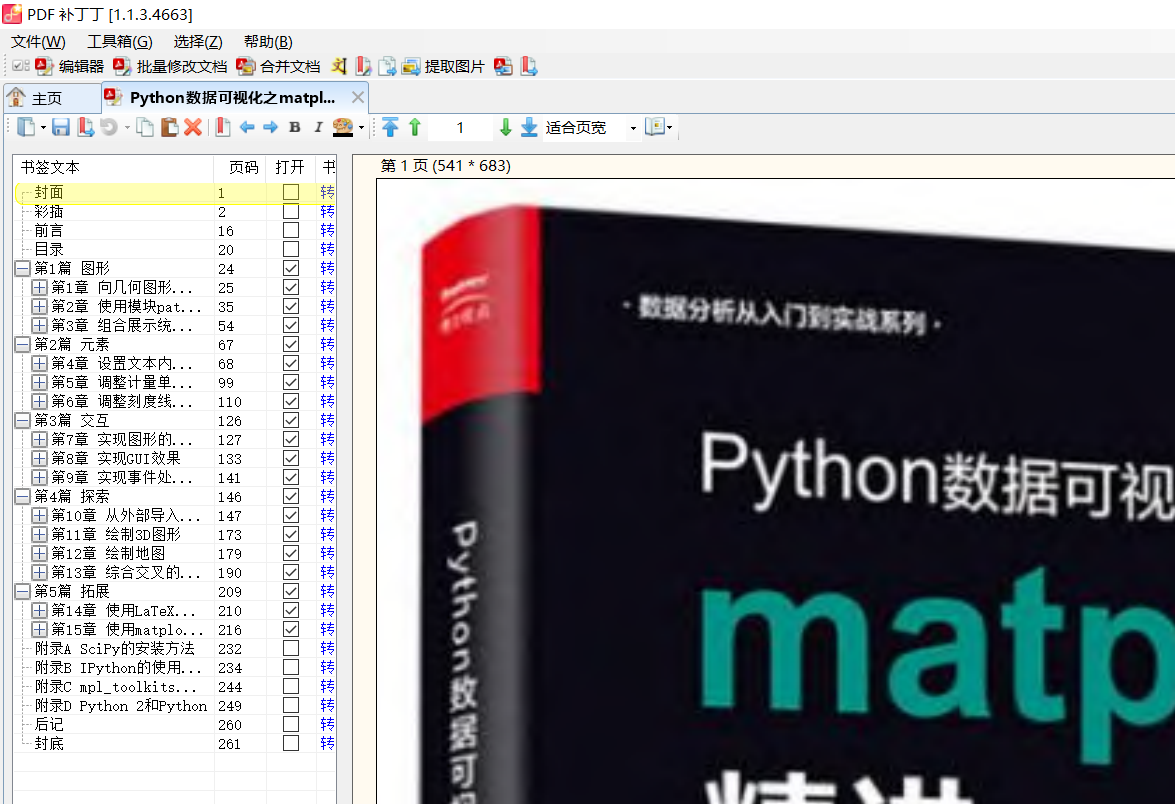This screenshot has width=1175, height=804.
Task: Check the 打开 checkbox for 后记
Action: pyautogui.click(x=291, y=724)
